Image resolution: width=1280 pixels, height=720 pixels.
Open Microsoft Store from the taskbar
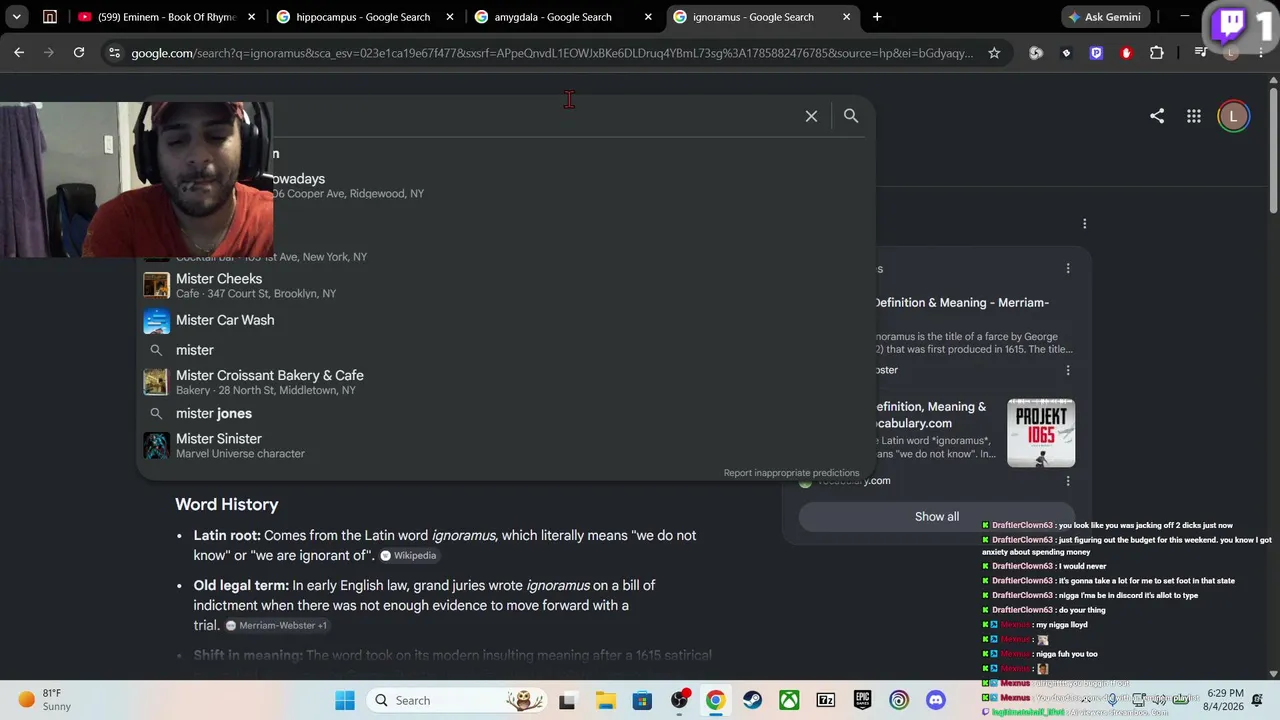[x=641, y=700]
